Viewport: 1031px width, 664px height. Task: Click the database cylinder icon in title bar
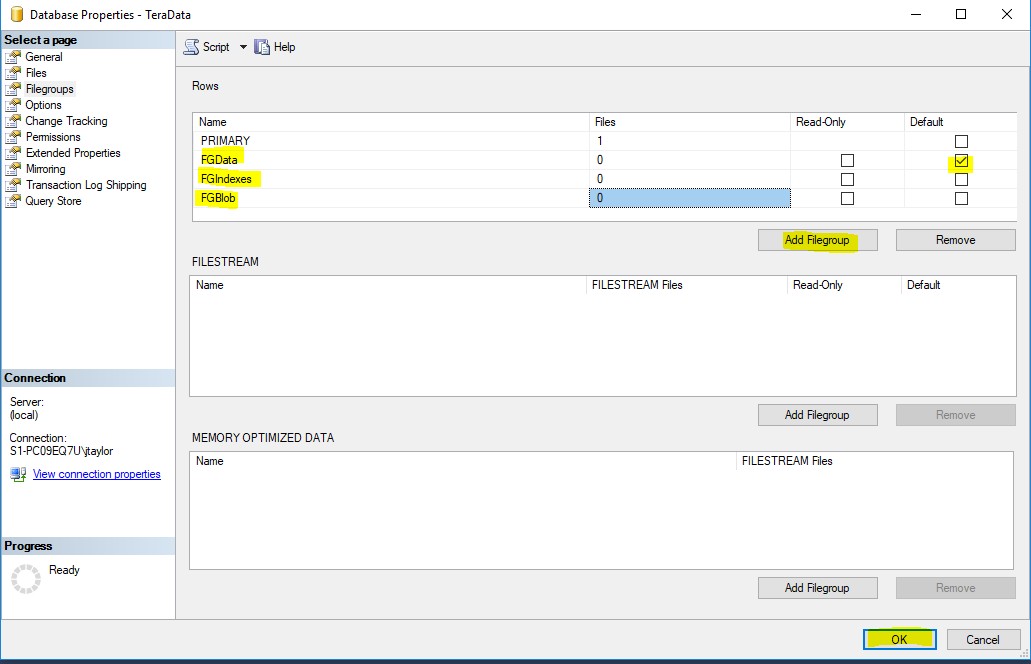pyautogui.click(x=17, y=14)
